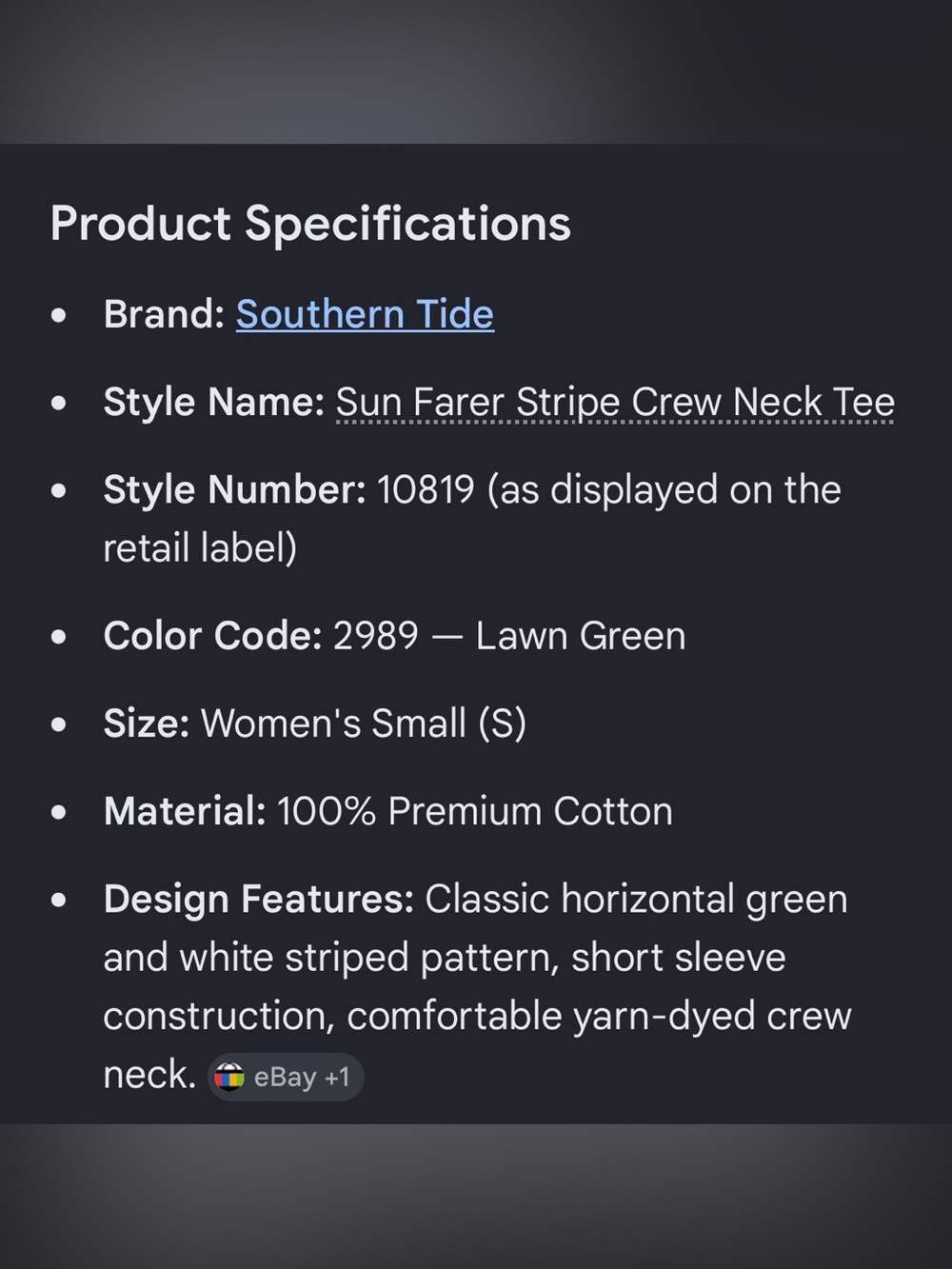Click the color code 2989
This screenshot has width=952, height=1269.
tap(376, 635)
